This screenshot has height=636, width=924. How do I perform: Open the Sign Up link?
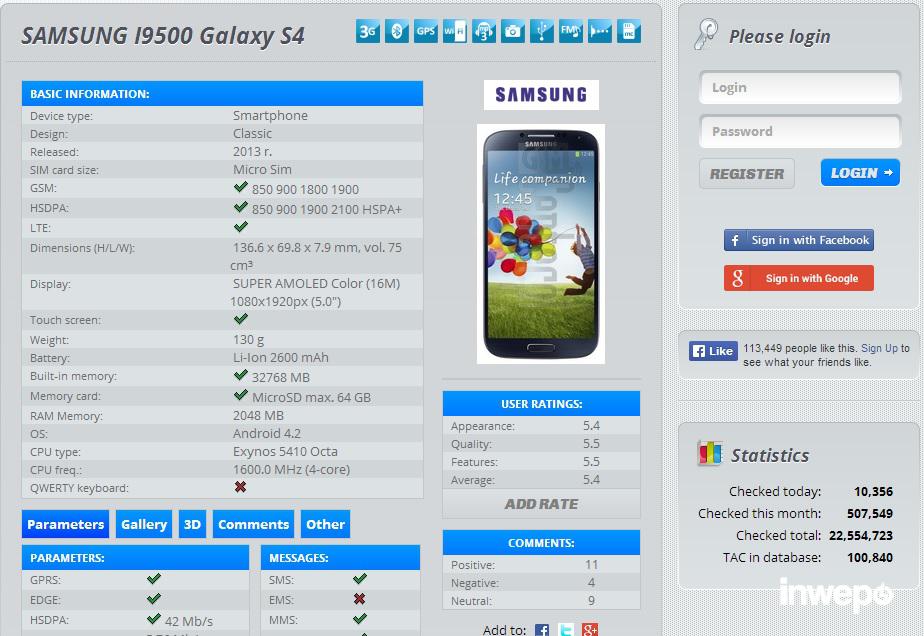(879, 348)
